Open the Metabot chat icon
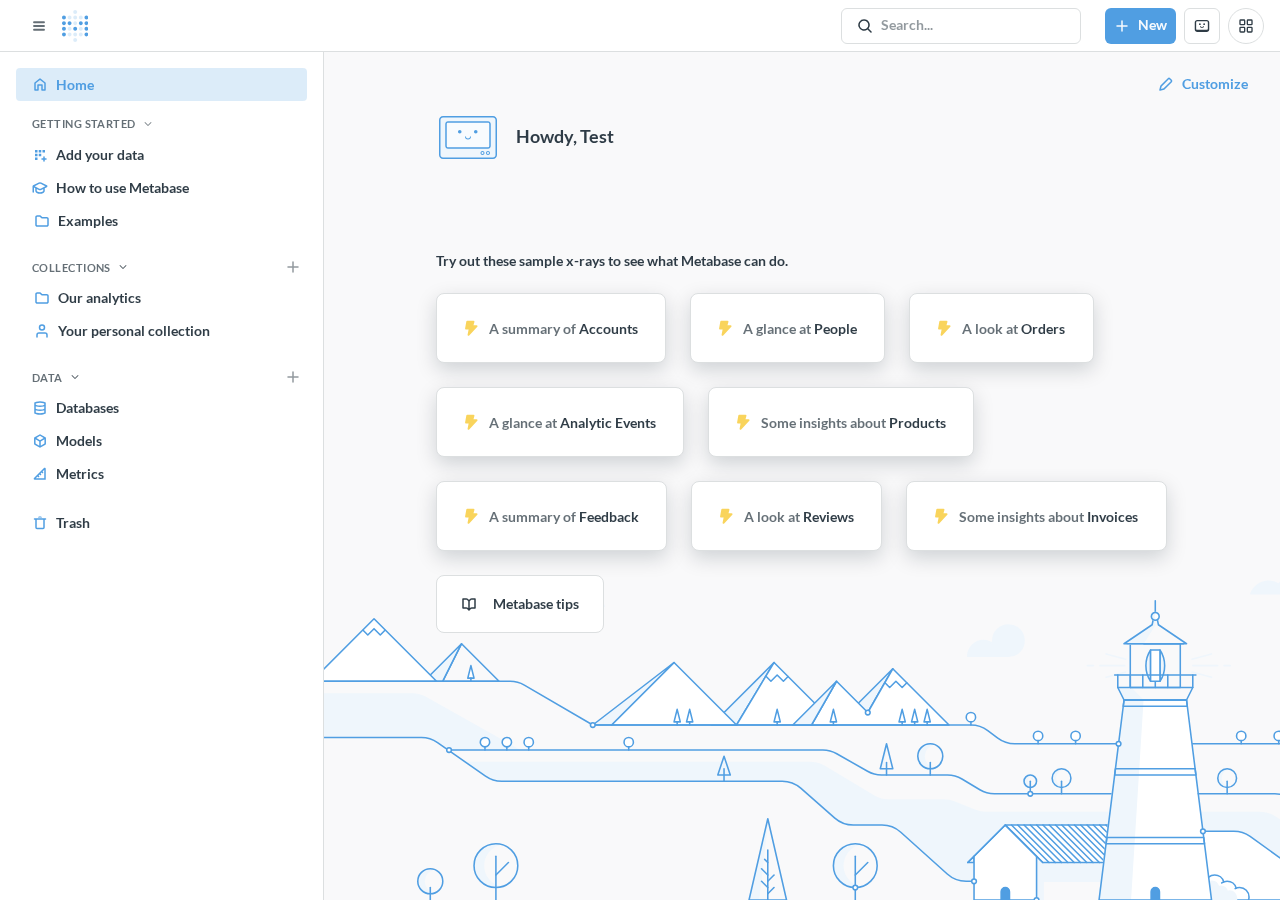This screenshot has height=900, width=1280. pos(1202,26)
